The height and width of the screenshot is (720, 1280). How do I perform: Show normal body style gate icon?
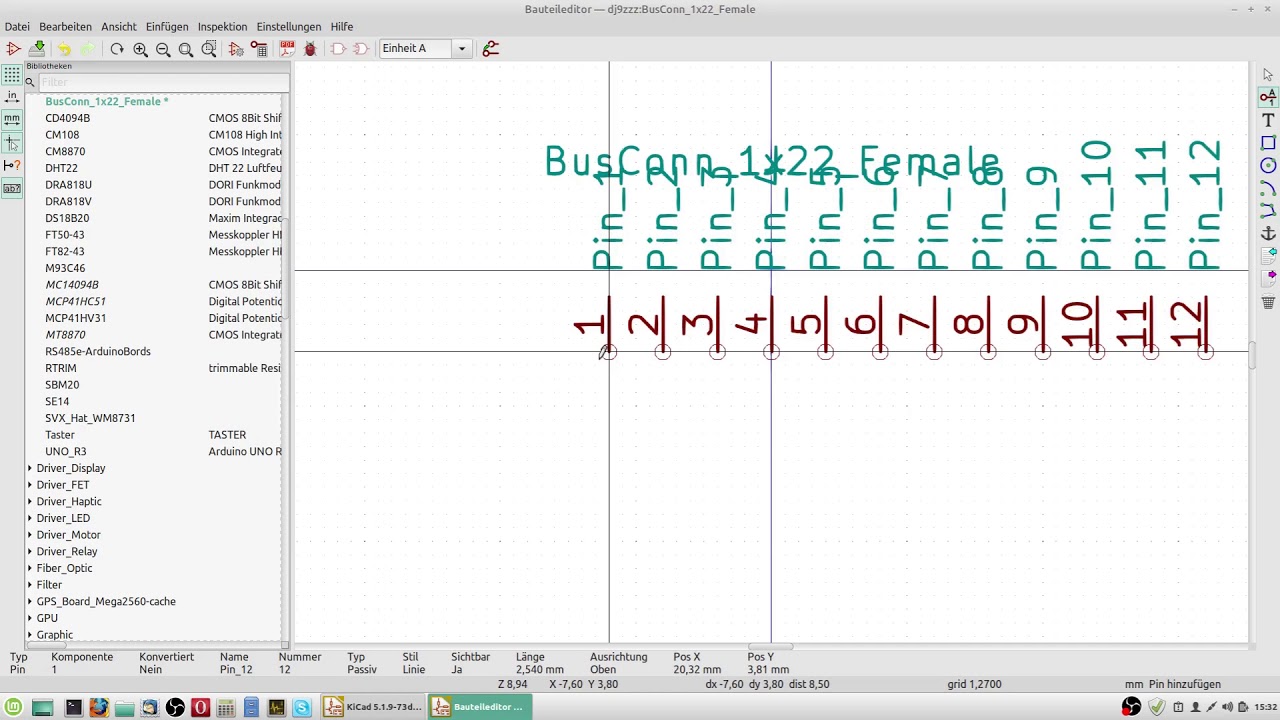338,48
